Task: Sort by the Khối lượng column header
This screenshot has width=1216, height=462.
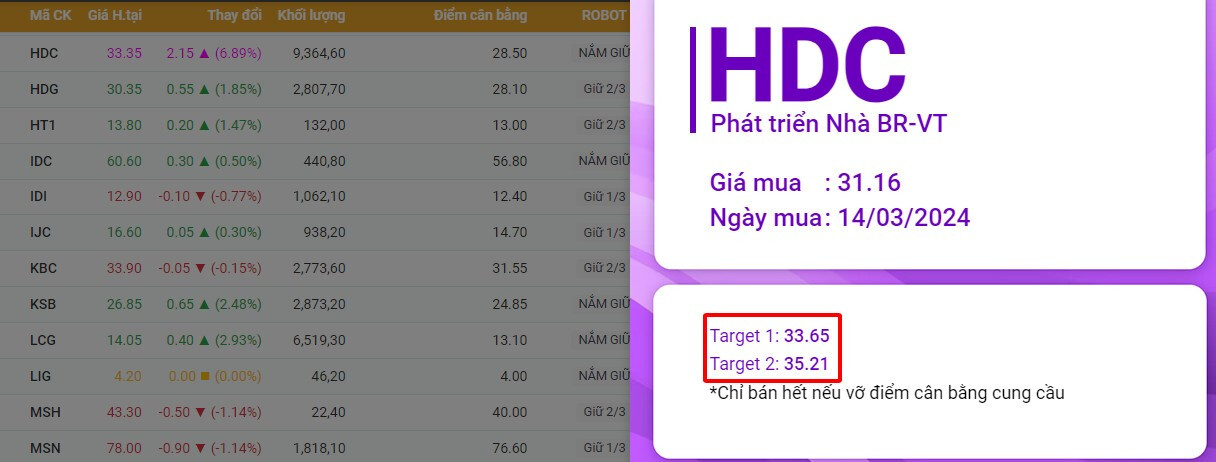Action: tap(312, 16)
